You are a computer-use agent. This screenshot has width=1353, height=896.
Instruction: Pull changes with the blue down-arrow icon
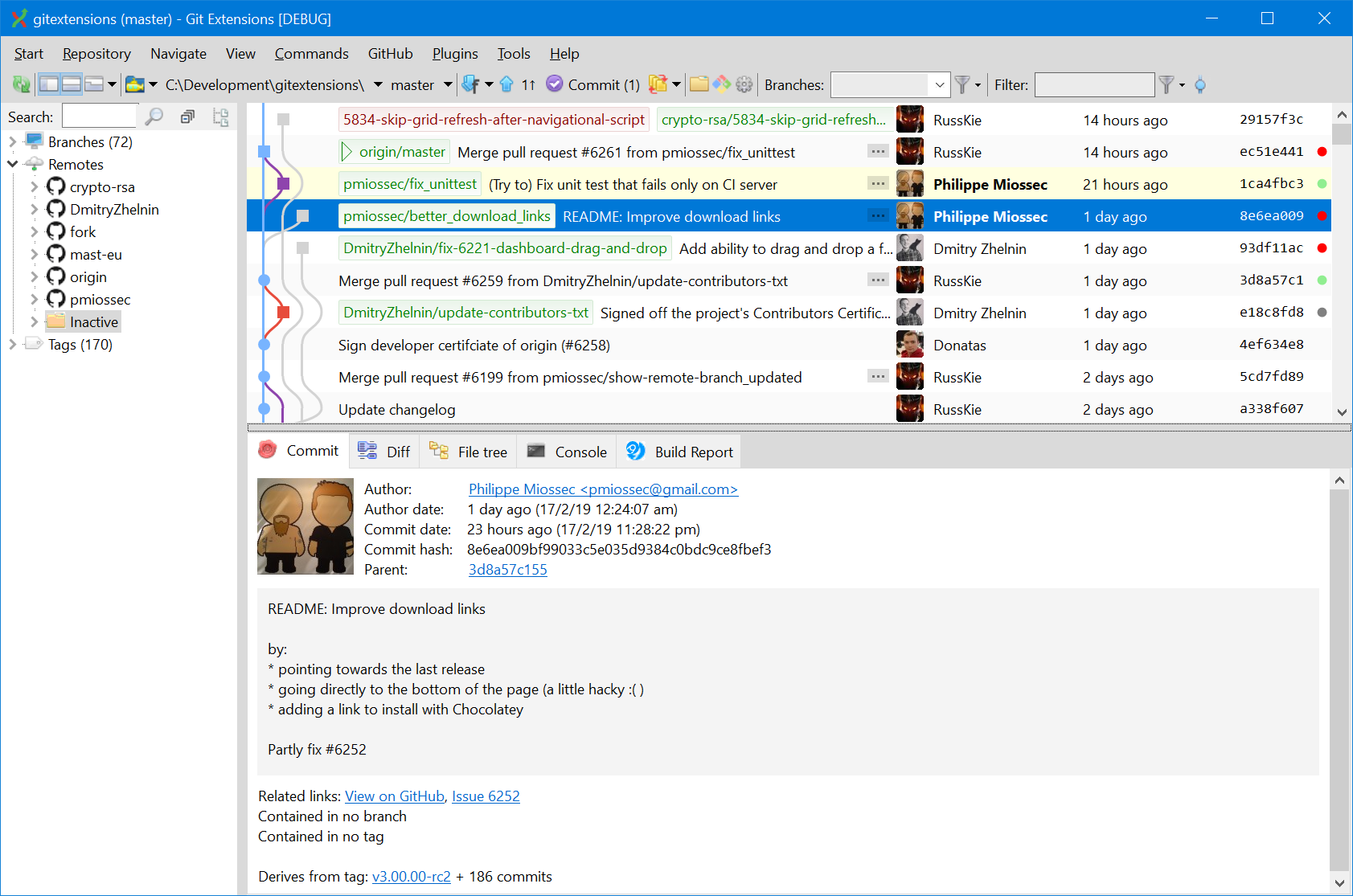click(471, 84)
